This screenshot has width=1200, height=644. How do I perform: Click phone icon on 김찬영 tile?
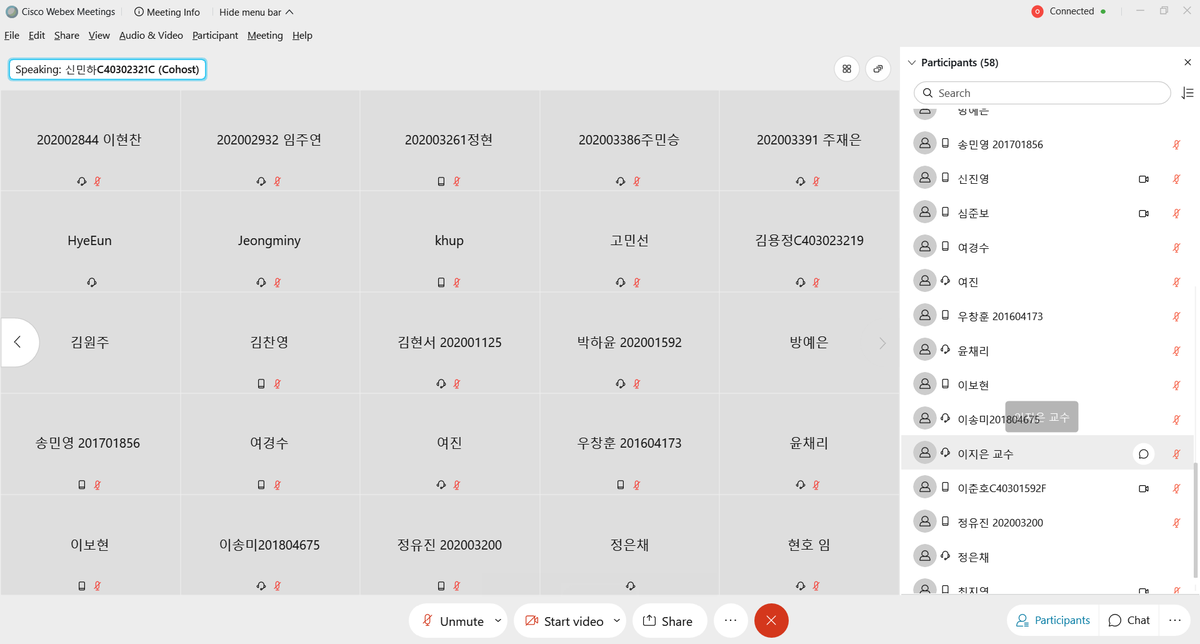tap(261, 384)
